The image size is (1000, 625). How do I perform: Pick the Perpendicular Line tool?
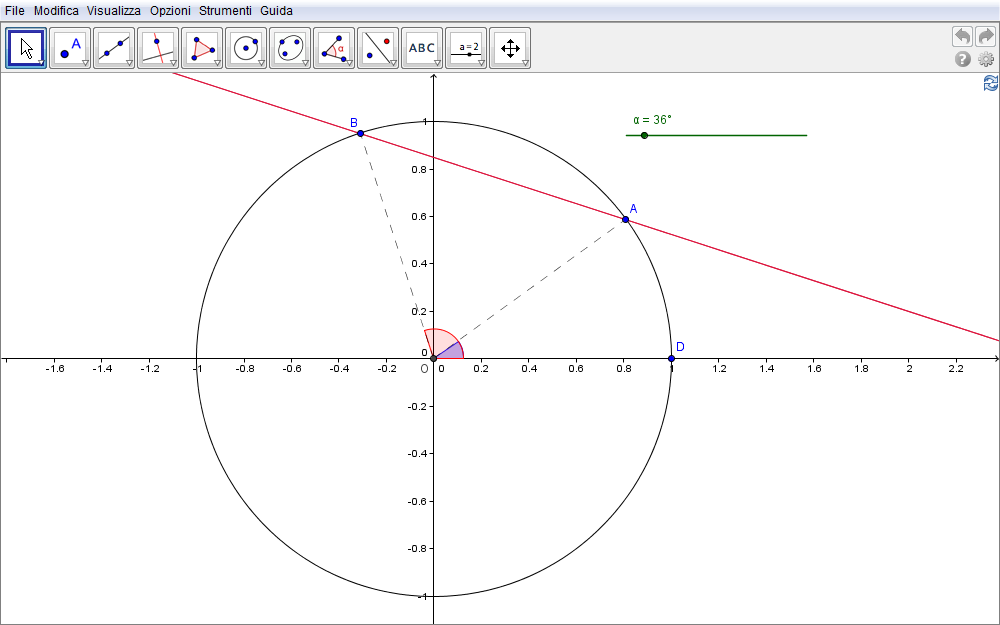pos(158,47)
